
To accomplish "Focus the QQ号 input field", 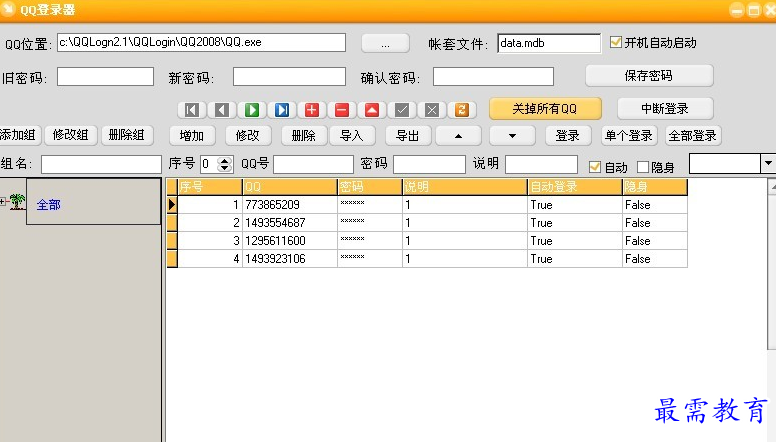I will click(x=313, y=164).
